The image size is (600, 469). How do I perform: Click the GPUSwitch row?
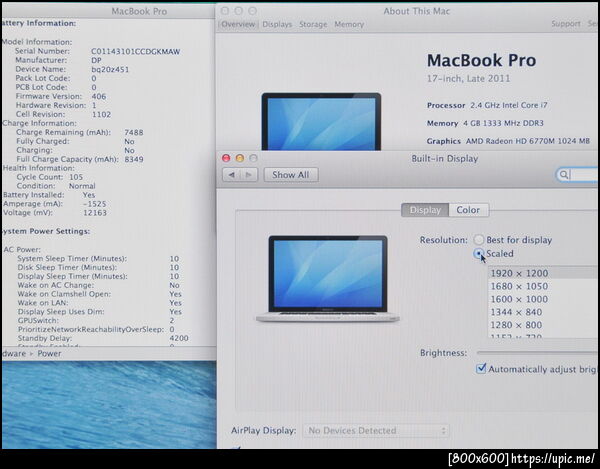point(96,321)
